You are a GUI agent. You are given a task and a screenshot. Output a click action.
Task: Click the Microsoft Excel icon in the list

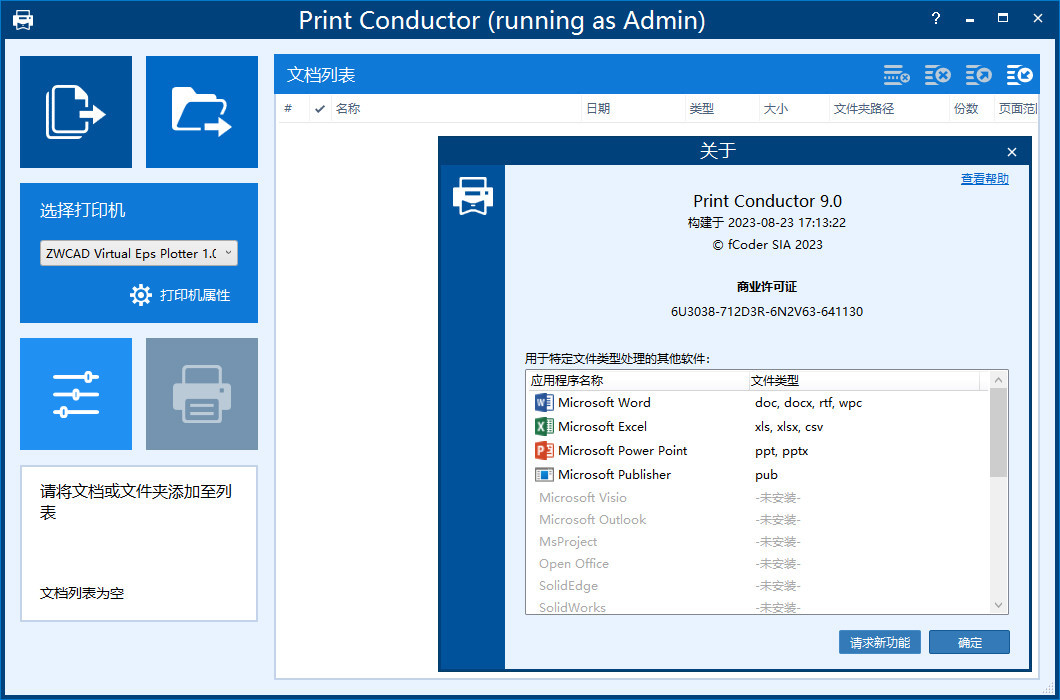[544, 427]
